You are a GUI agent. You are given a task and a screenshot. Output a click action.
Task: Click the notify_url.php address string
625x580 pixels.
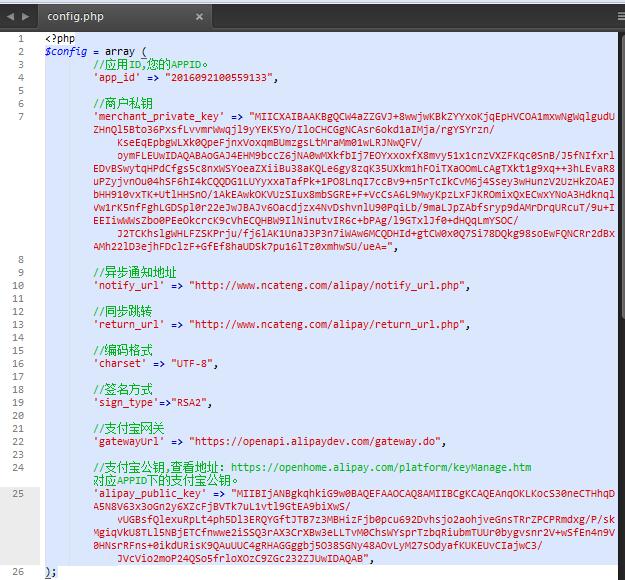tap(330, 286)
